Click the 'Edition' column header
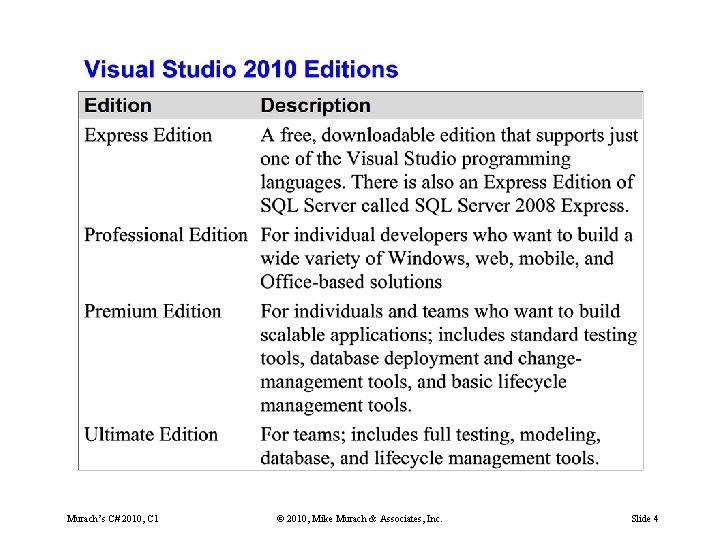720x540 pixels. click(x=118, y=106)
